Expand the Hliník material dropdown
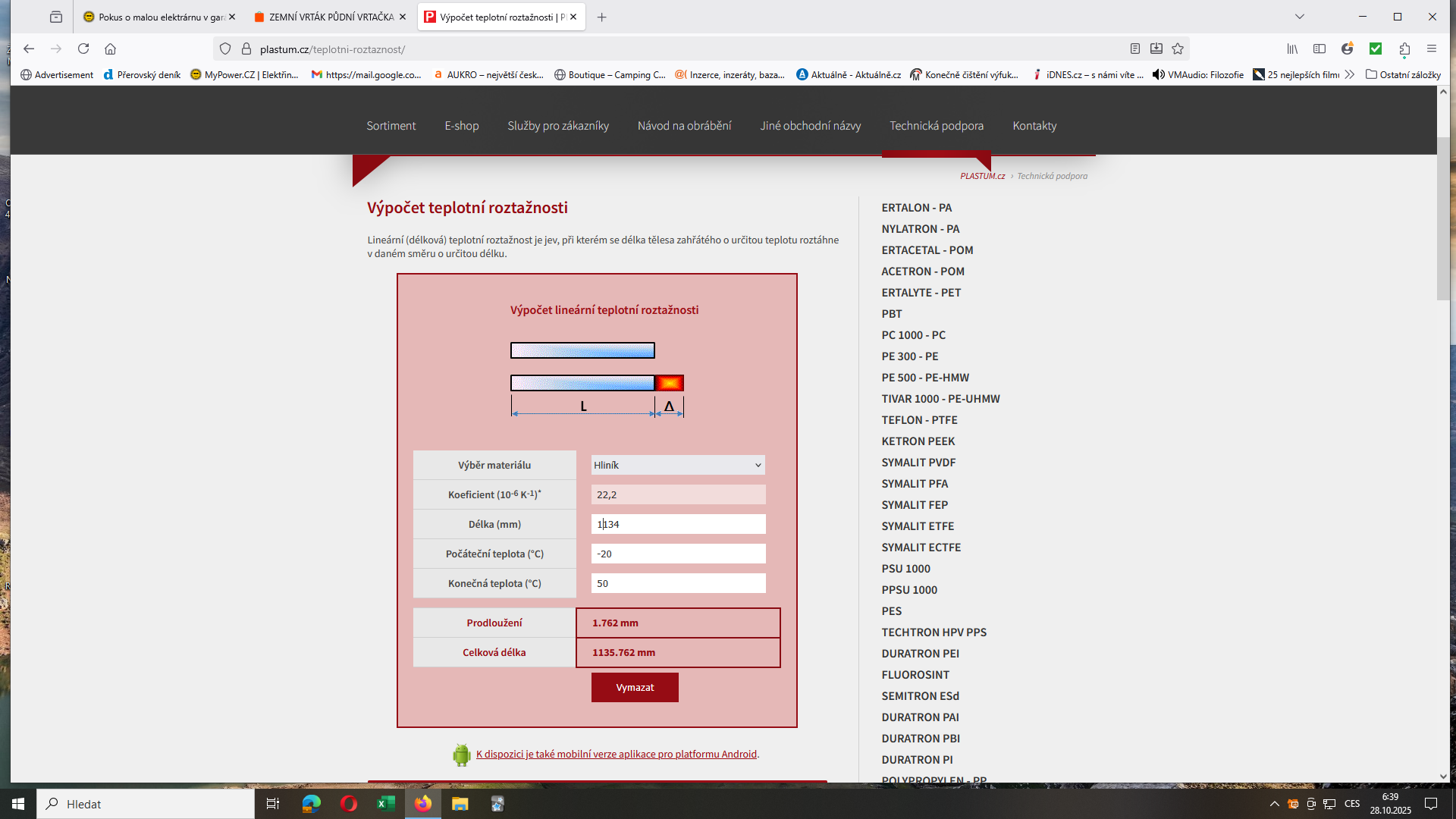Image resolution: width=1456 pixels, height=819 pixels. [x=678, y=465]
